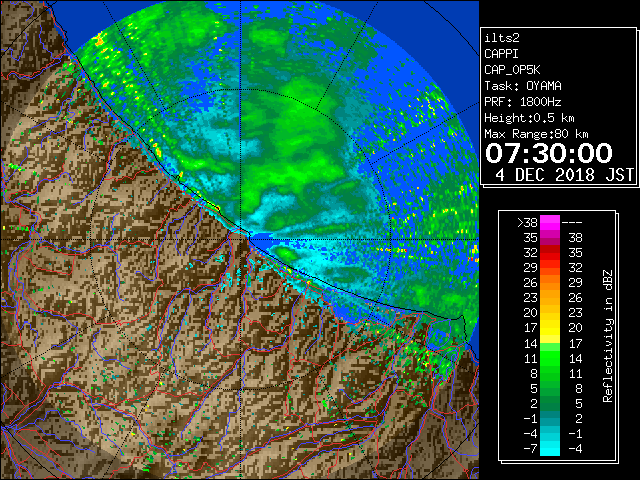Click the red 32–35 dBZ legend swatch
This screenshot has width=640, height=480.
[x=550, y=253]
